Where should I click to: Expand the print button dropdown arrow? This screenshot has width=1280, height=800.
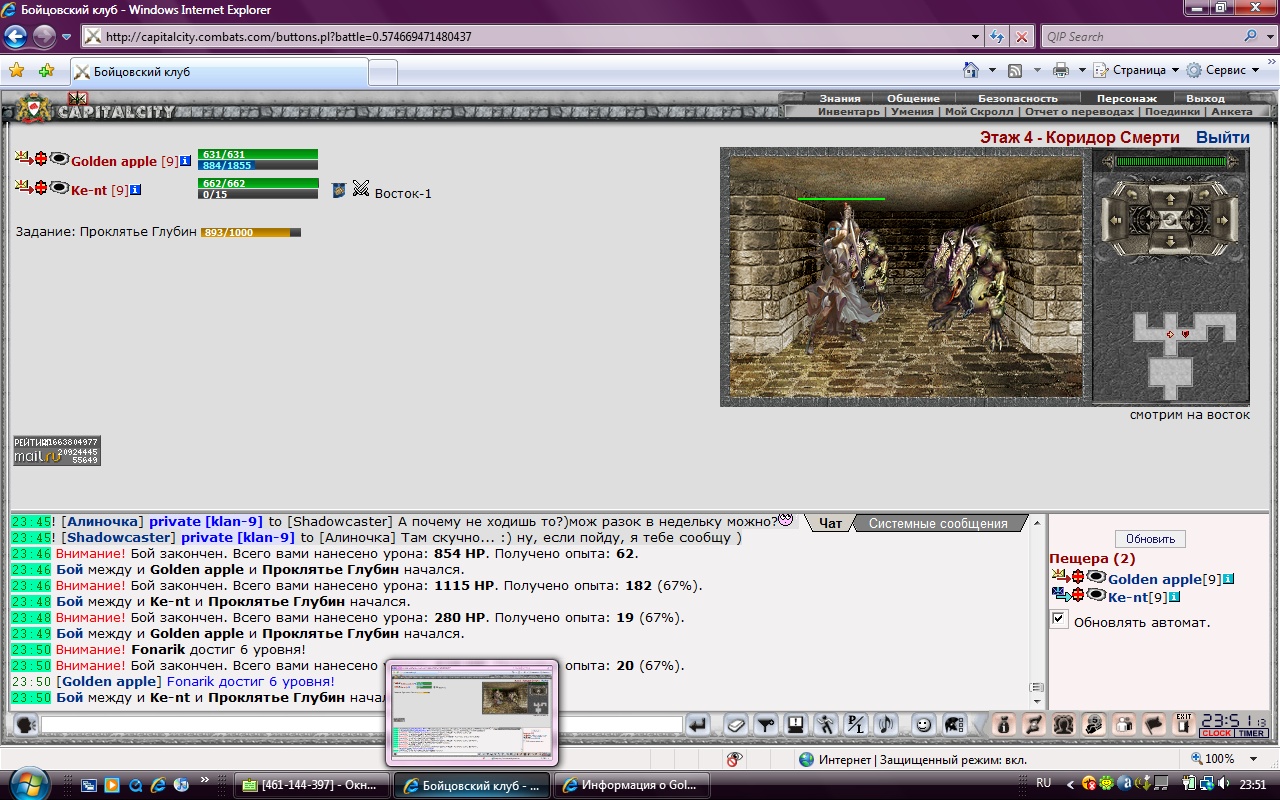tap(1081, 70)
